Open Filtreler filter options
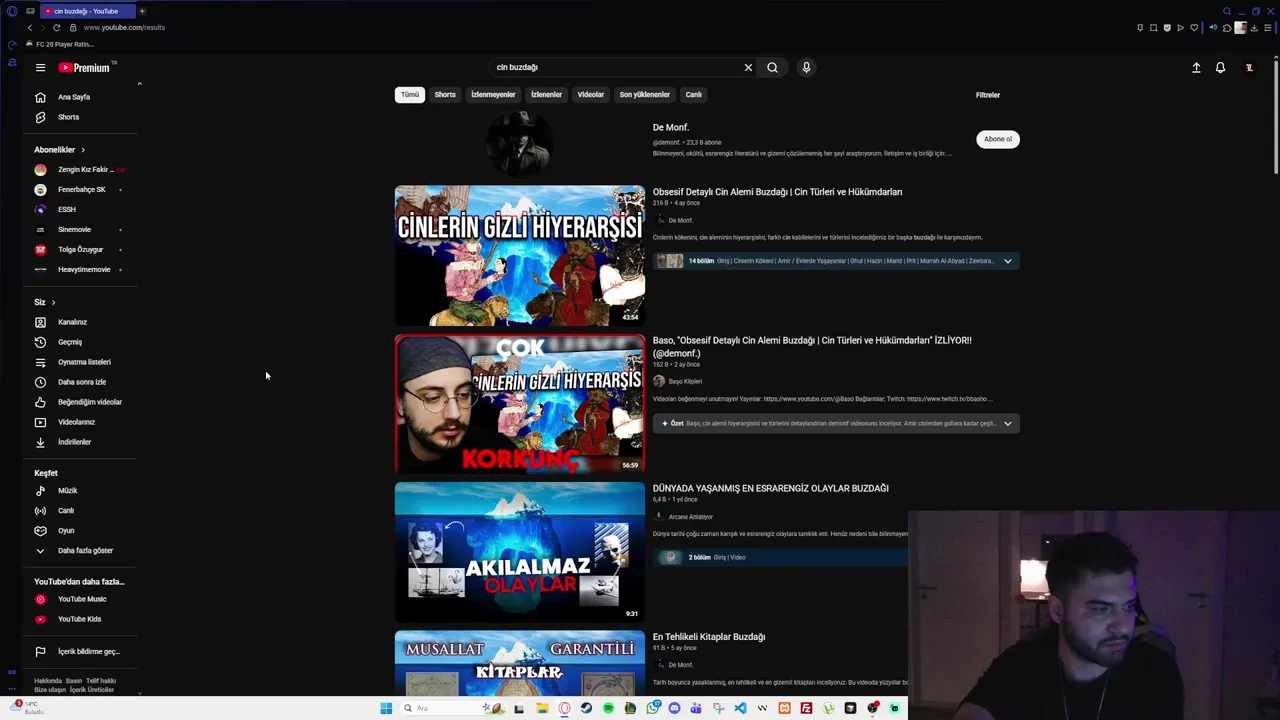Screen dimensions: 1280x720 [988, 95]
